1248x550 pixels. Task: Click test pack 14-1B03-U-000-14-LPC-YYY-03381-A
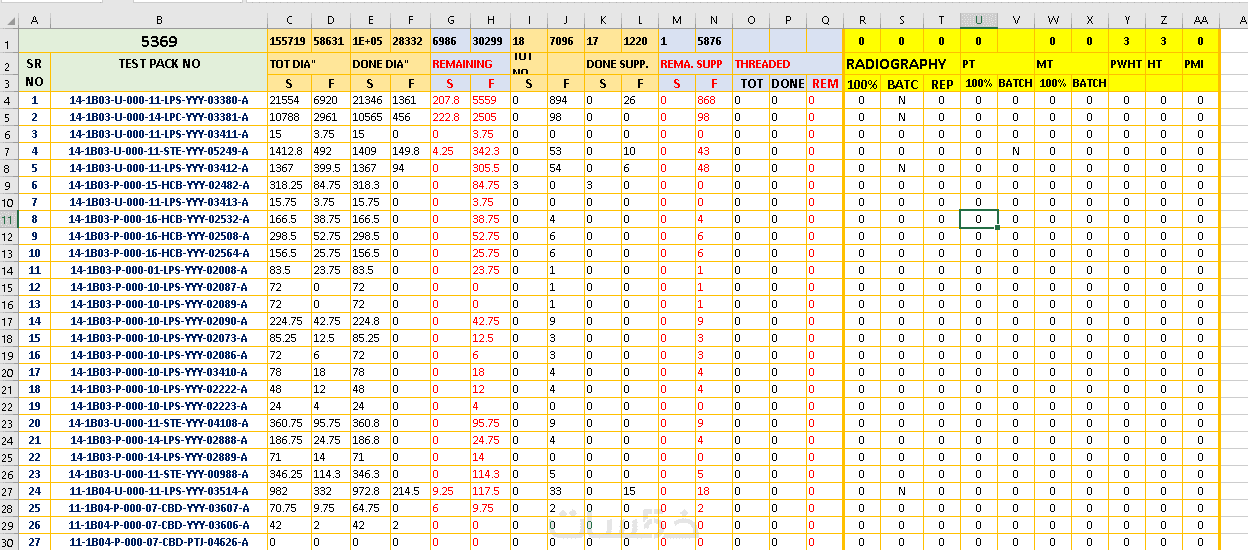pos(158,117)
